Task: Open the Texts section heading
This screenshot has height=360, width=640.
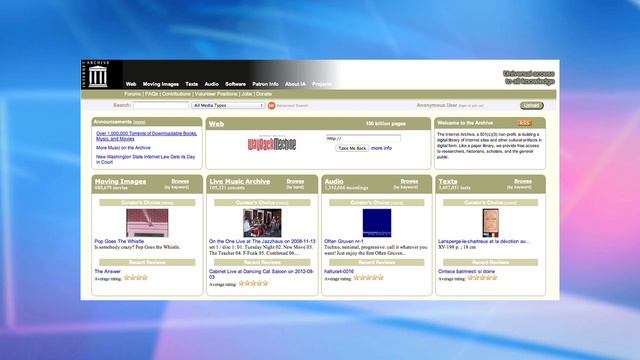Action: tap(448, 181)
